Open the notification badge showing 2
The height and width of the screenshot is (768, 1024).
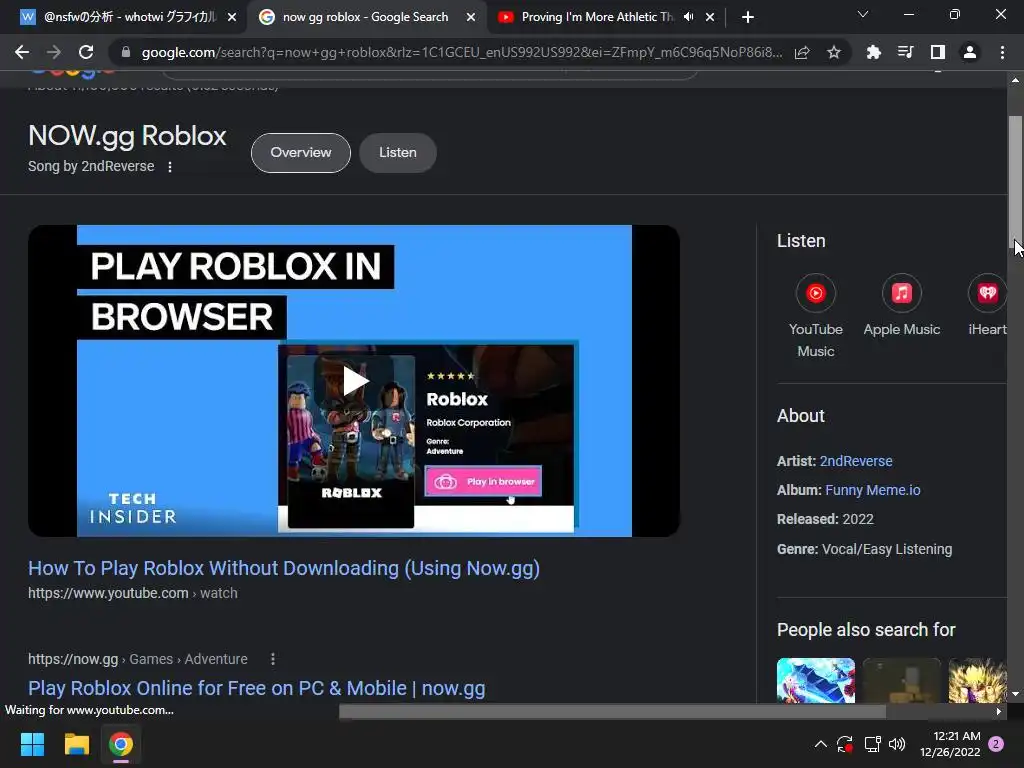[x=997, y=744]
